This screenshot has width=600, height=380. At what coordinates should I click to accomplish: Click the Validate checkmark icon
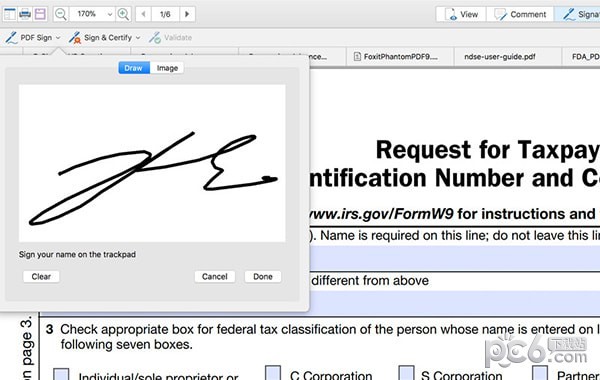155,38
